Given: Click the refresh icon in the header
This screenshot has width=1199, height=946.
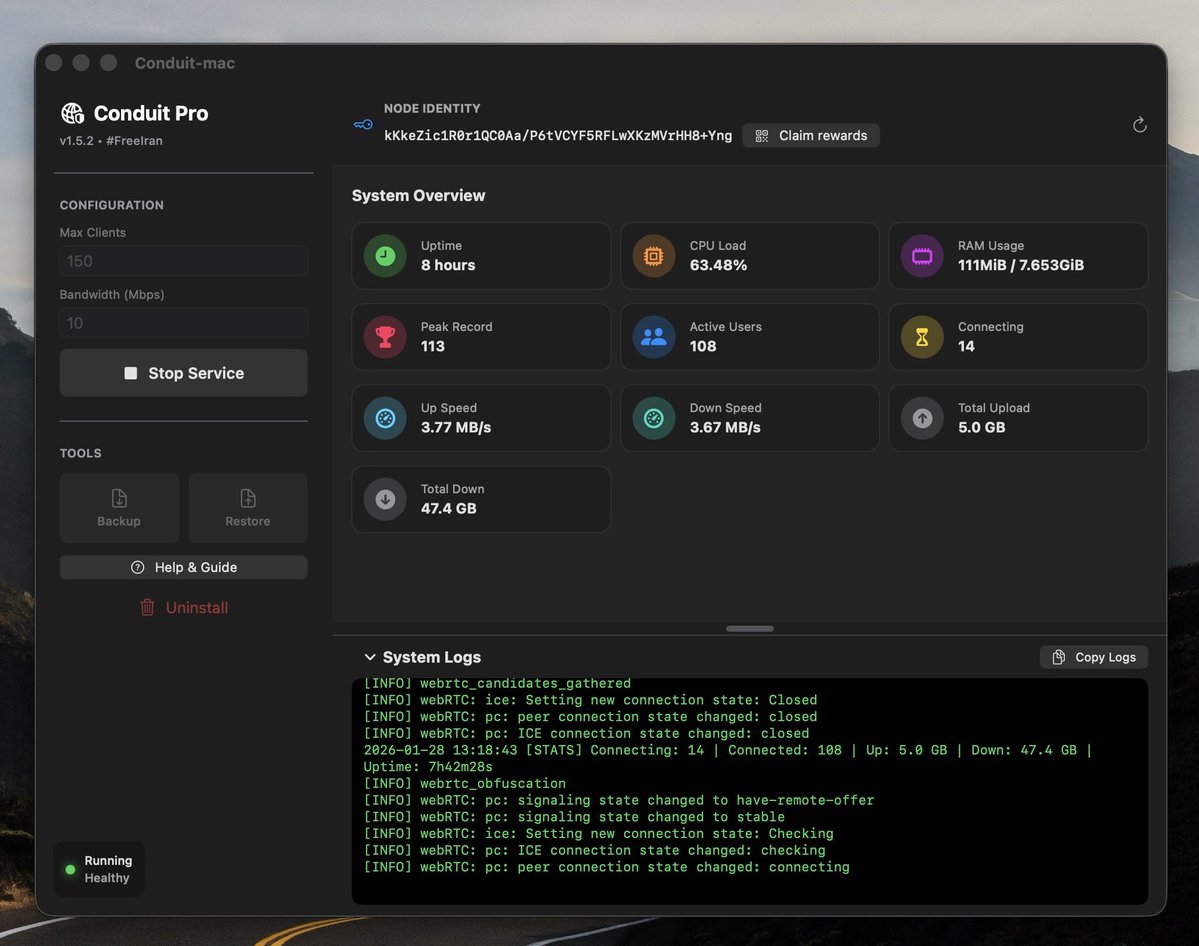Looking at the screenshot, I should [x=1139, y=125].
